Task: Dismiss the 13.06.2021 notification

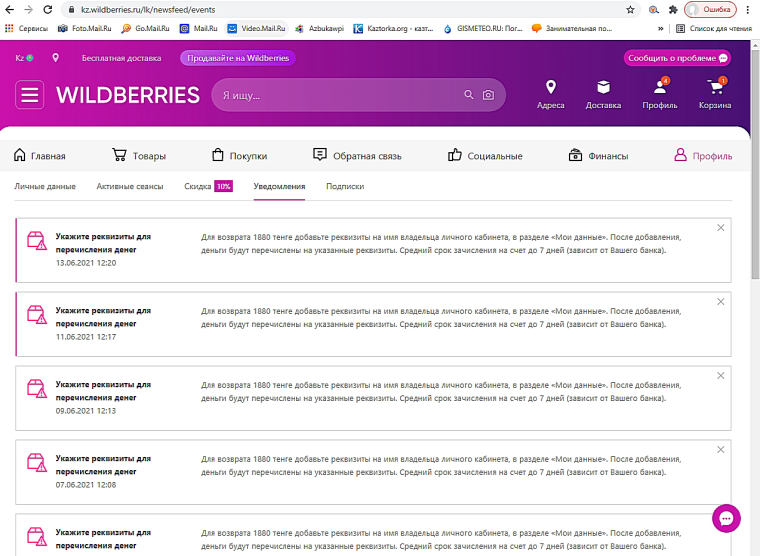Action: pyautogui.click(x=720, y=228)
